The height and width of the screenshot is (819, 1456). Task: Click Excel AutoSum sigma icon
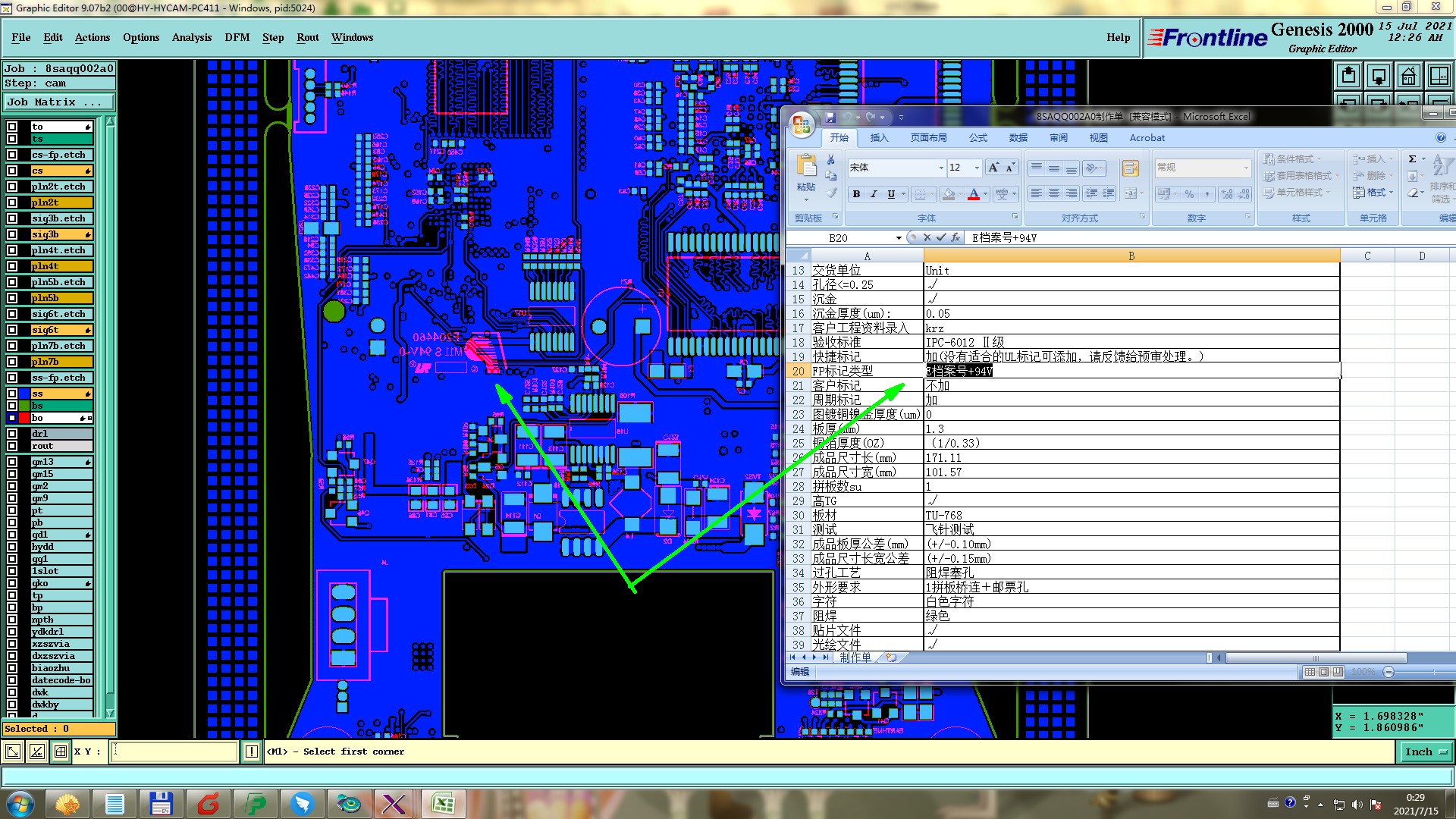click(1412, 158)
